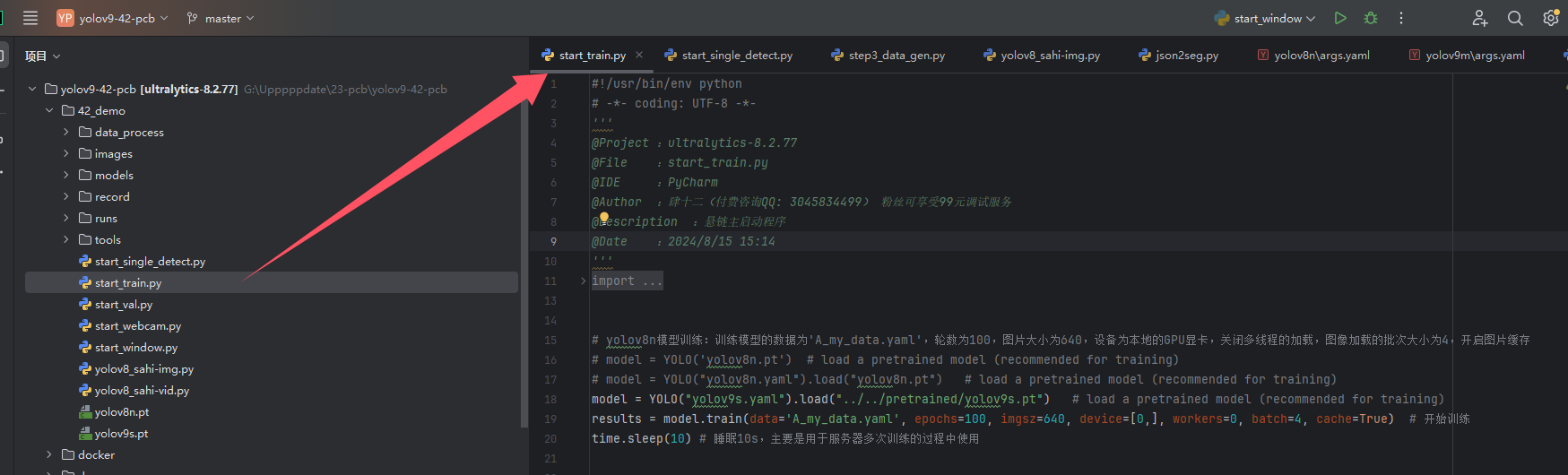Screen dimensions: 1568x475
Task: Unfold the collapsed import block
Action: coord(583,281)
